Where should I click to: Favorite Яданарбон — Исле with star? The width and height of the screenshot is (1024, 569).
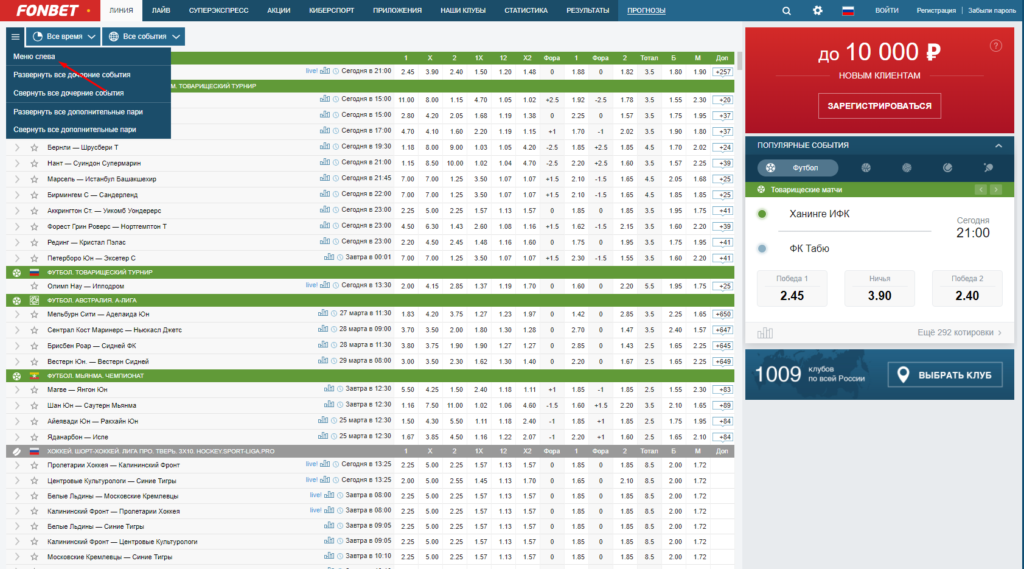34,437
